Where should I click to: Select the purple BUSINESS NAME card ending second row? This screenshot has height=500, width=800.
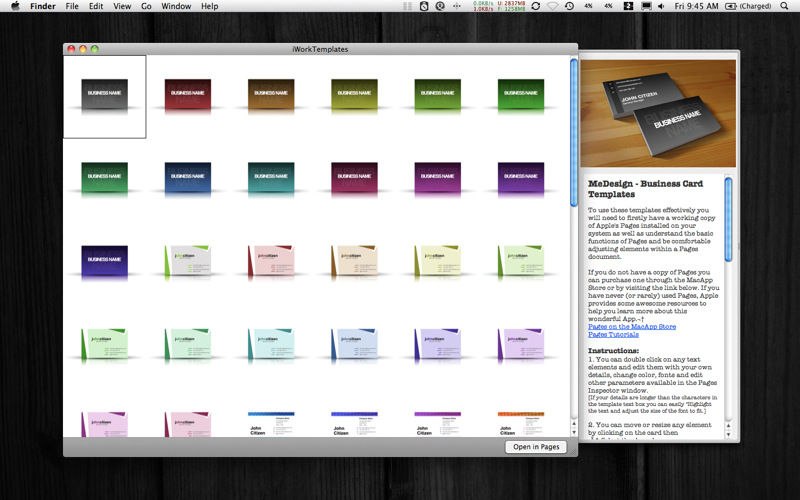point(521,178)
